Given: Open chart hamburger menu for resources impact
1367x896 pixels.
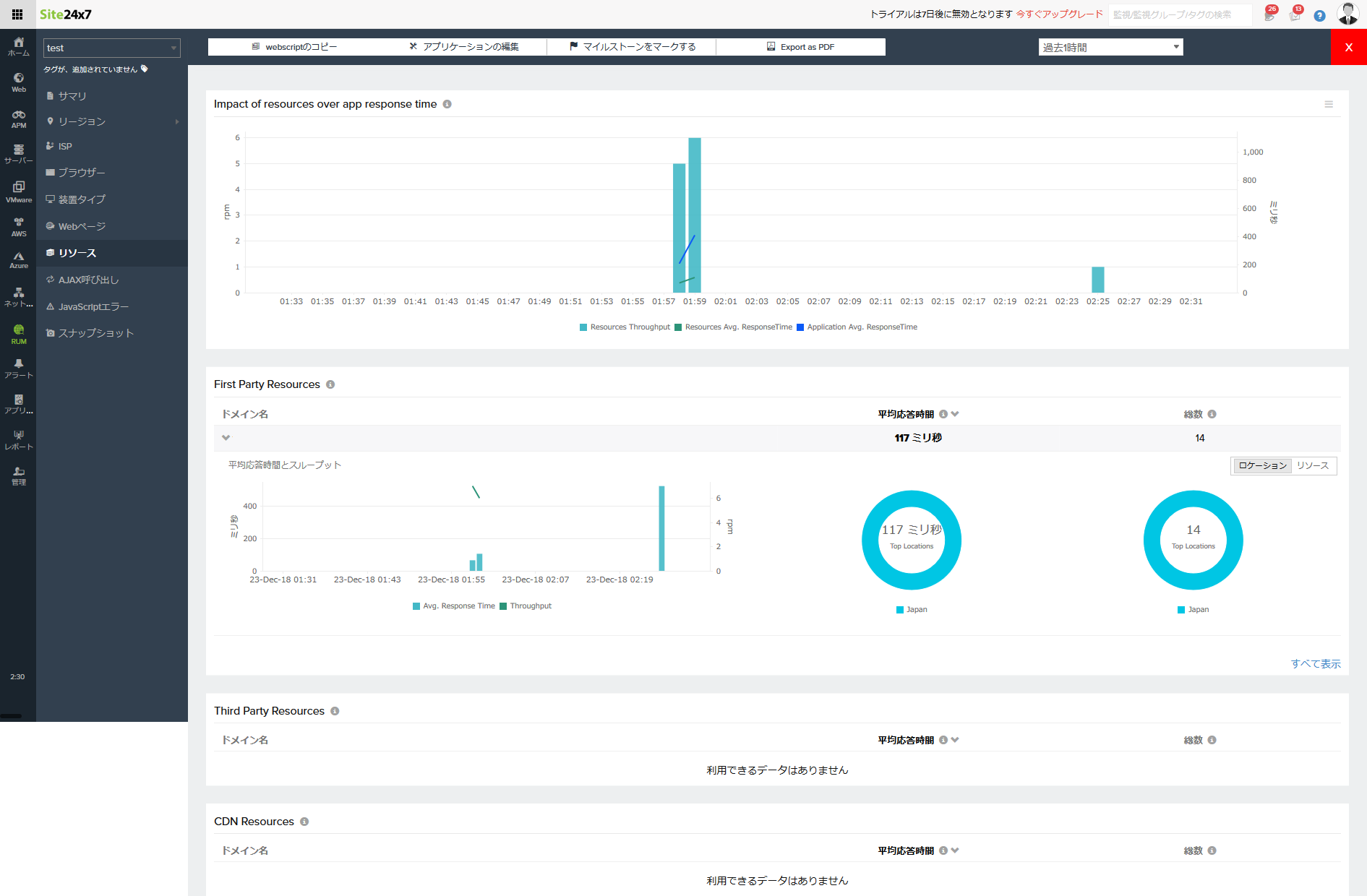Looking at the screenshot, I should 1329,105.
